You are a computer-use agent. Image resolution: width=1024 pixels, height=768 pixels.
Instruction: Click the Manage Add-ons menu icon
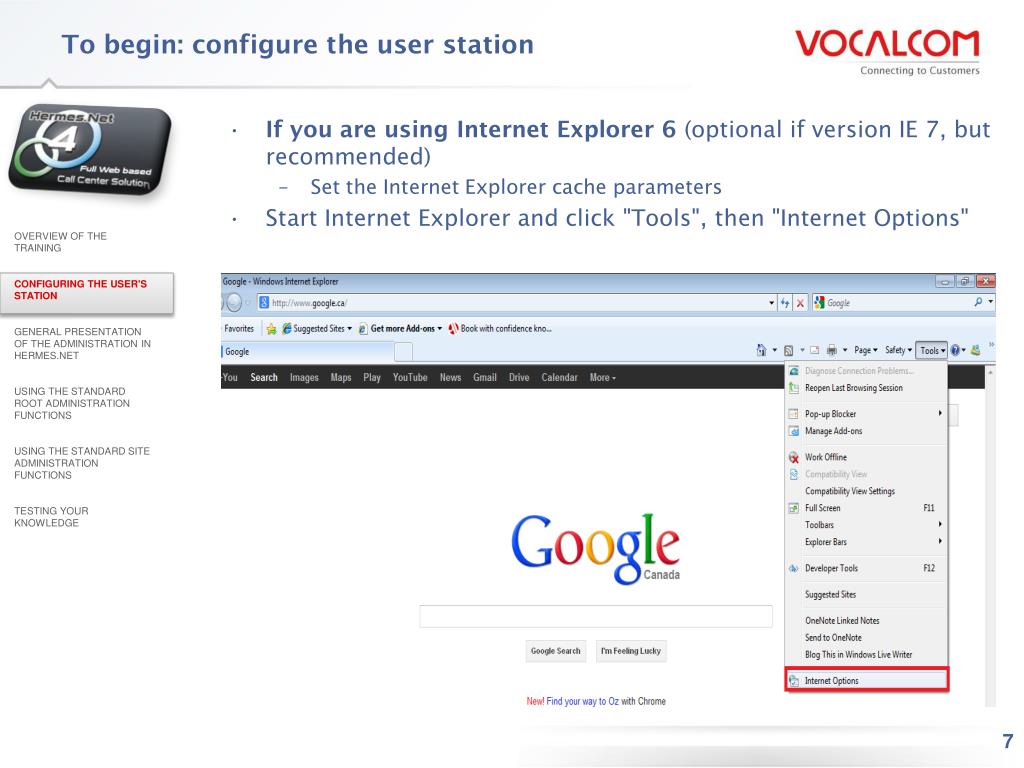(793, 431)
